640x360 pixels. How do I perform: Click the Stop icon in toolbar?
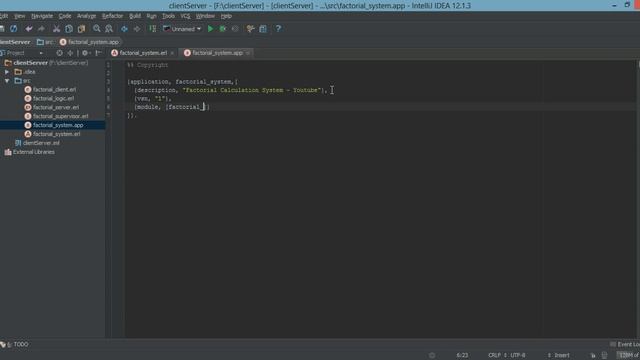[x=235, y=29]
